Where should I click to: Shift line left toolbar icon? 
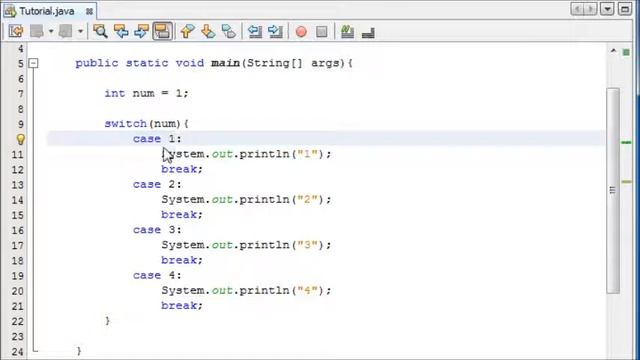(x=255, y=31)
